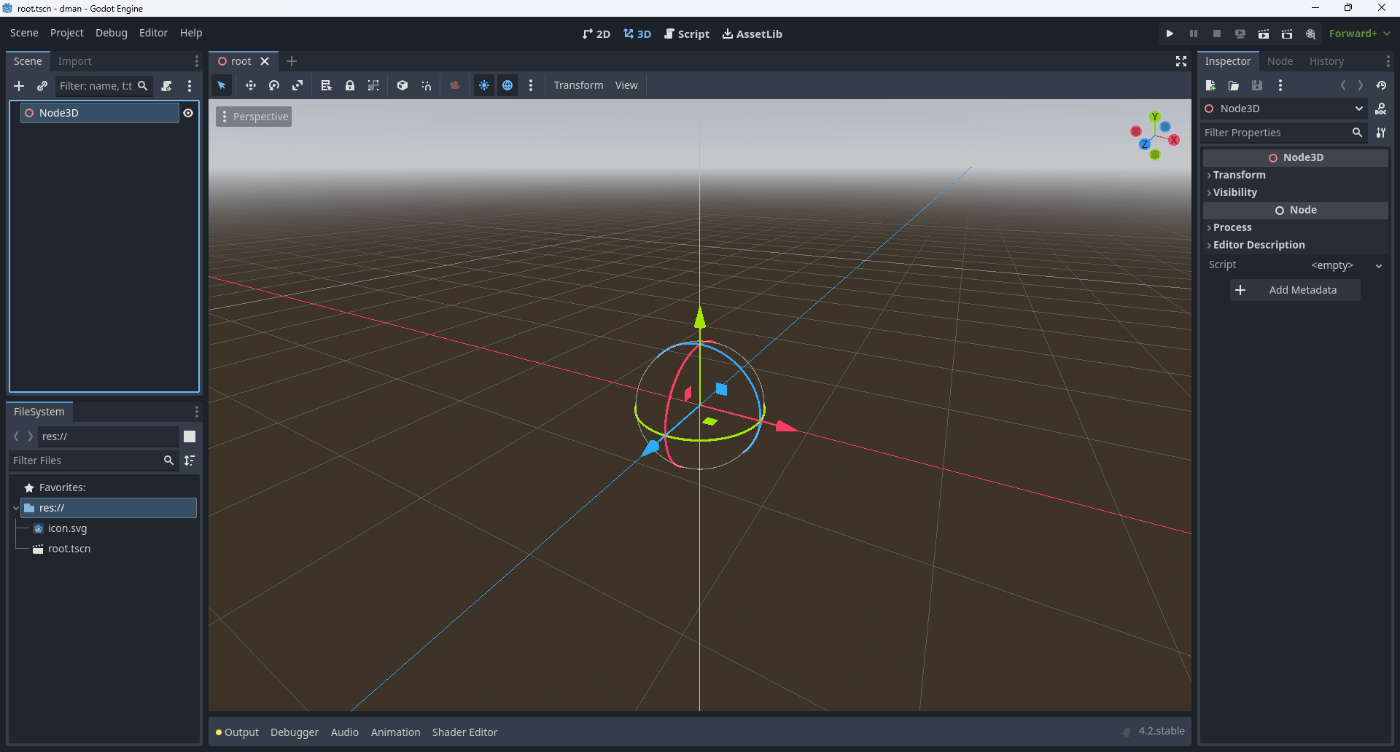Save edited resource disk icon

point(1257,86)
